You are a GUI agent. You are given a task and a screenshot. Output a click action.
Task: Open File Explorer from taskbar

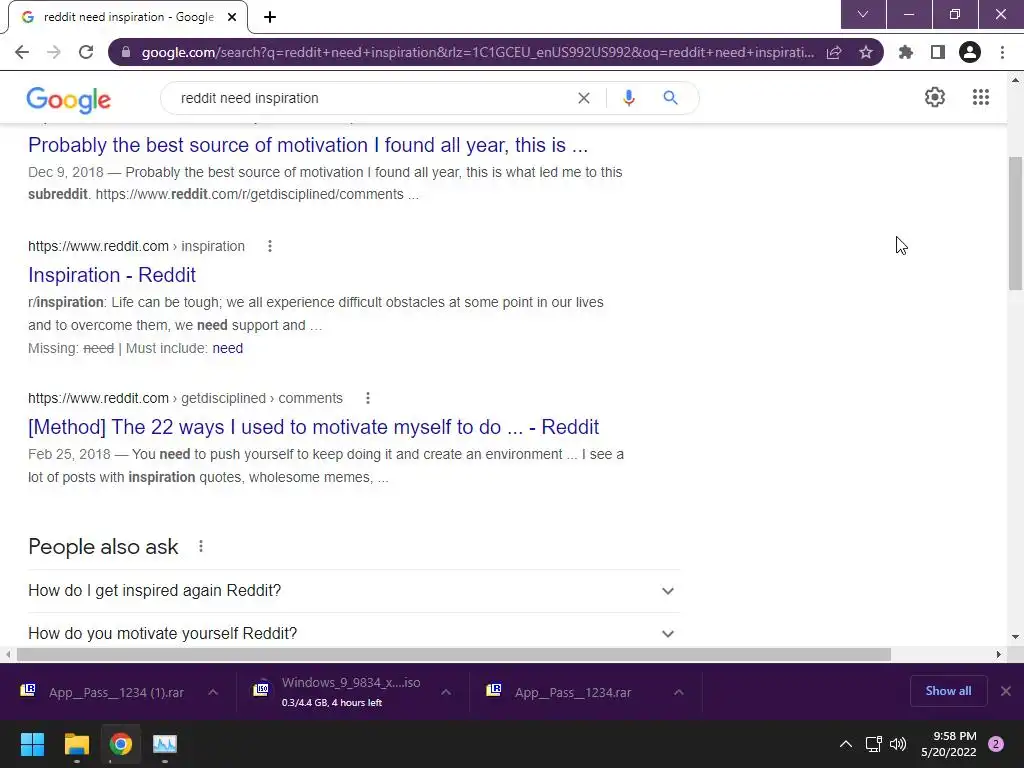(76, 744)
